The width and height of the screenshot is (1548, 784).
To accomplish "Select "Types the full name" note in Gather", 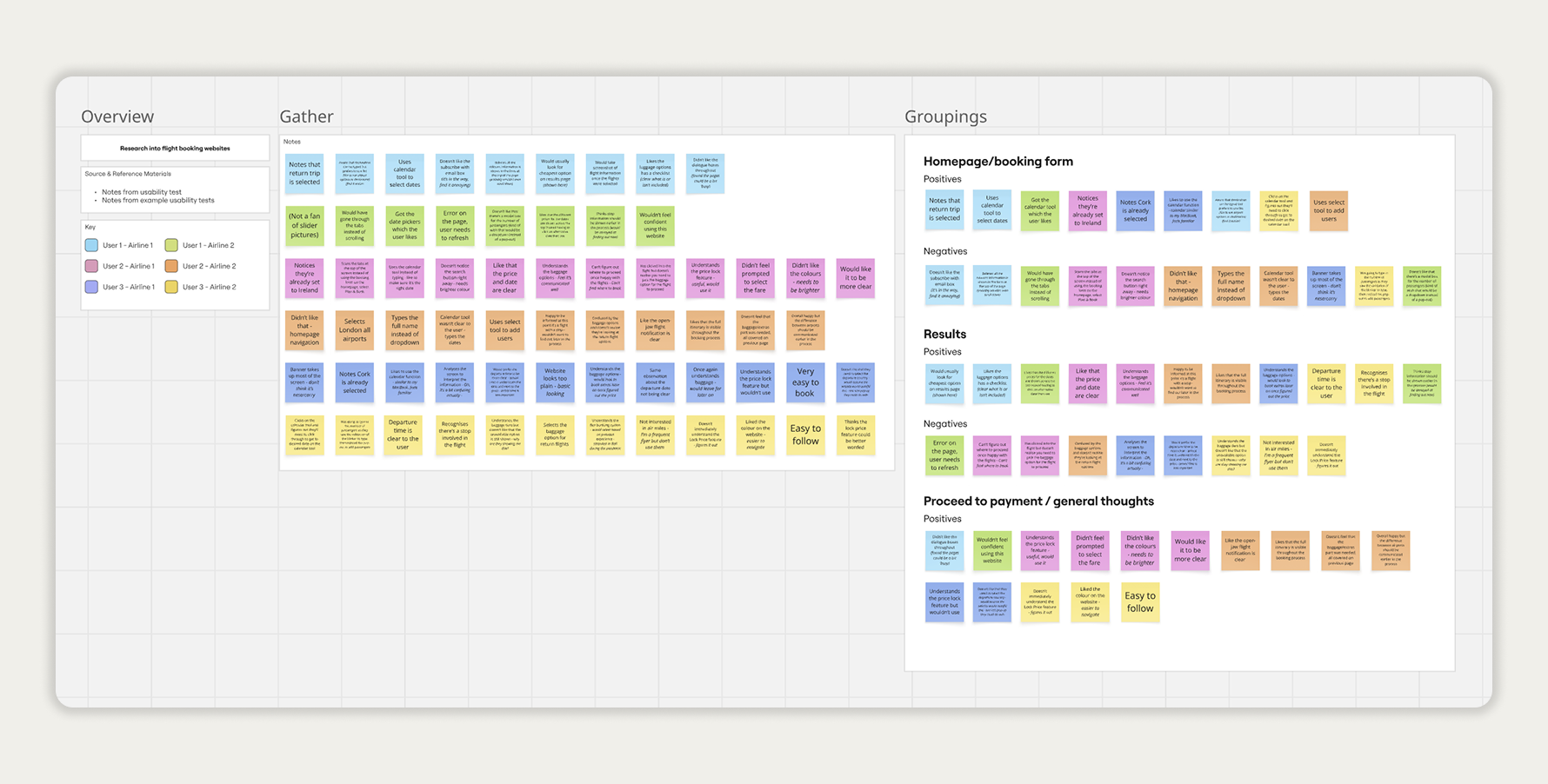I will [x=404, y=330].
